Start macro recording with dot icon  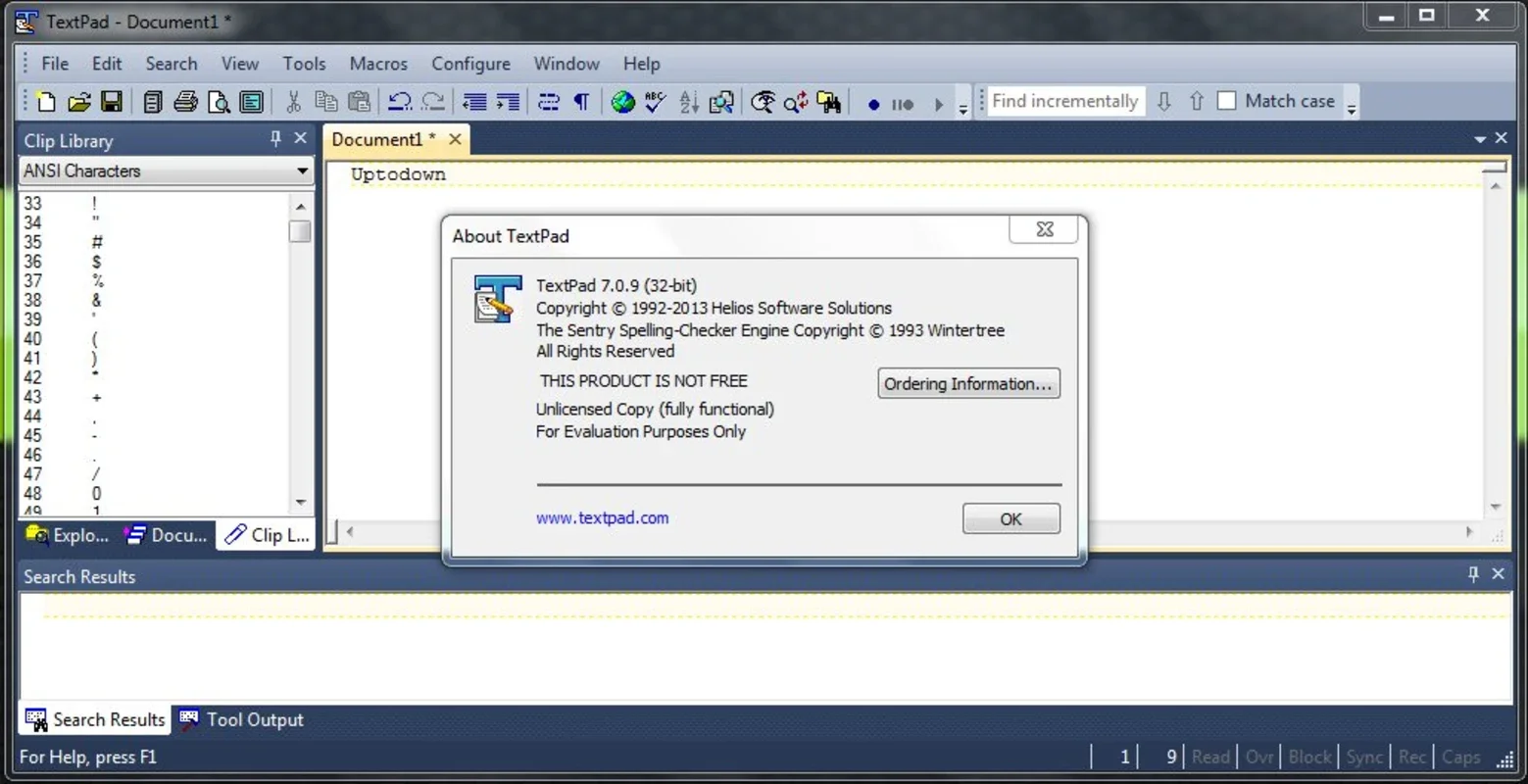coord(873,104)
